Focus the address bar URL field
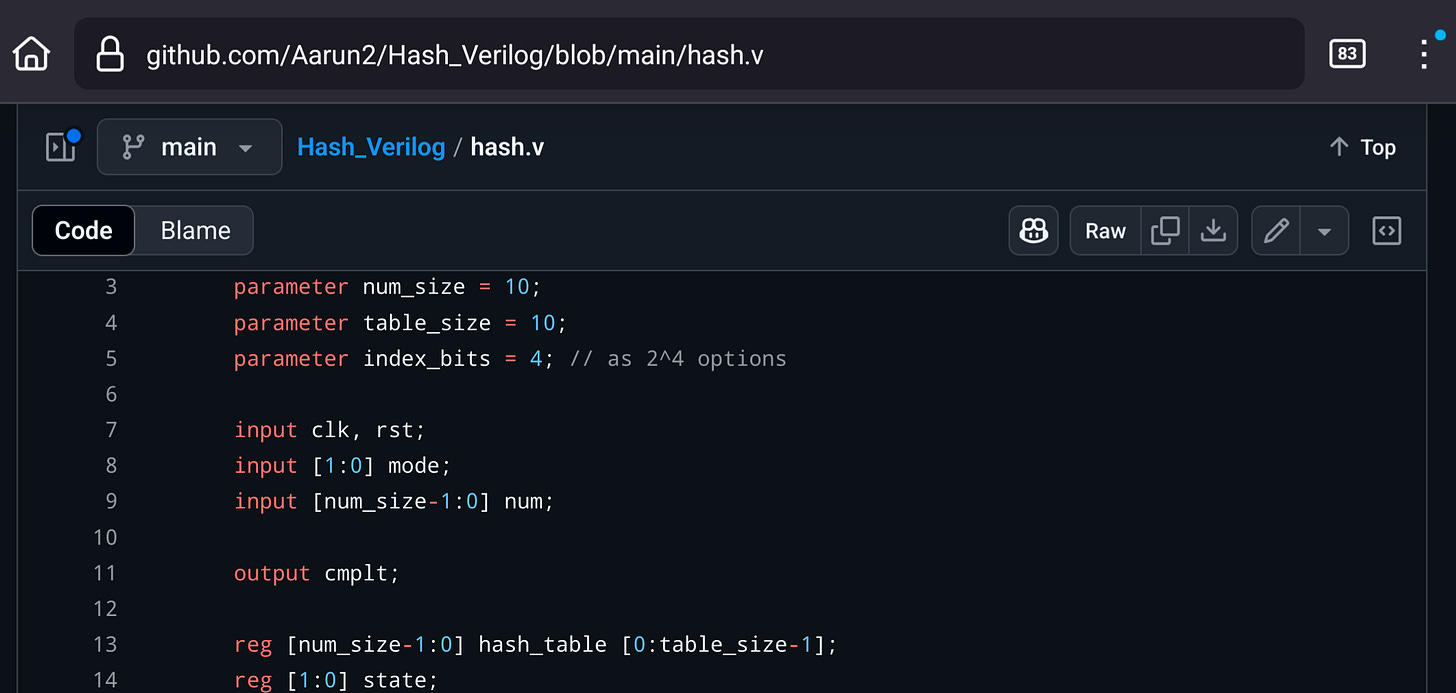 (x=689, y=54)
